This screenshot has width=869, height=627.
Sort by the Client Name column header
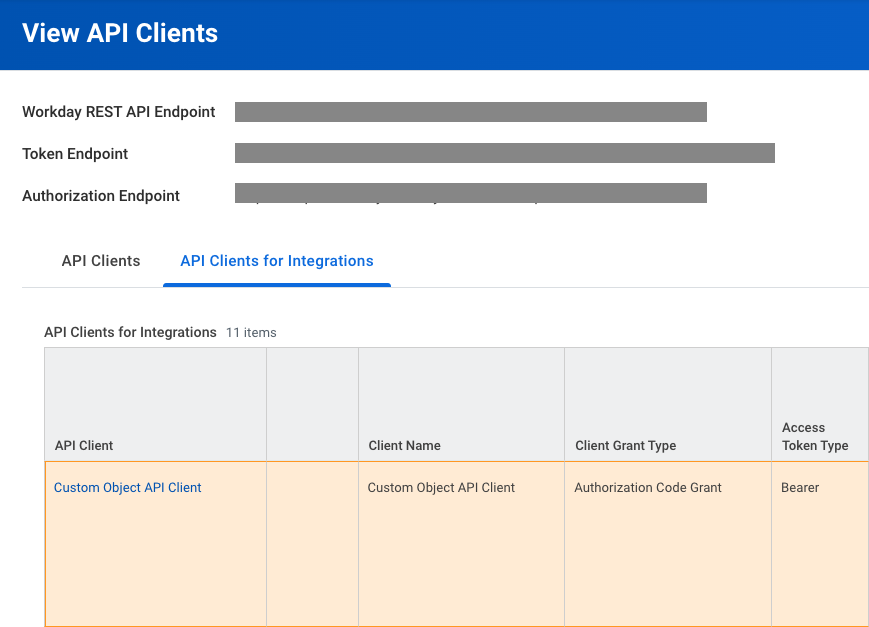pos(462,405)
